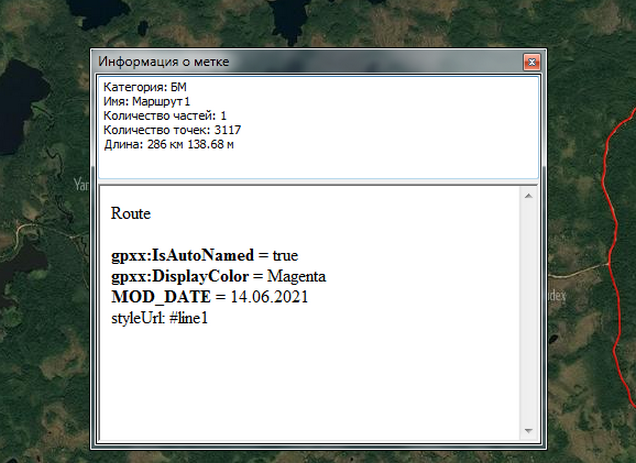Click the scroll up arrow in description panel

tap(527, 196)
